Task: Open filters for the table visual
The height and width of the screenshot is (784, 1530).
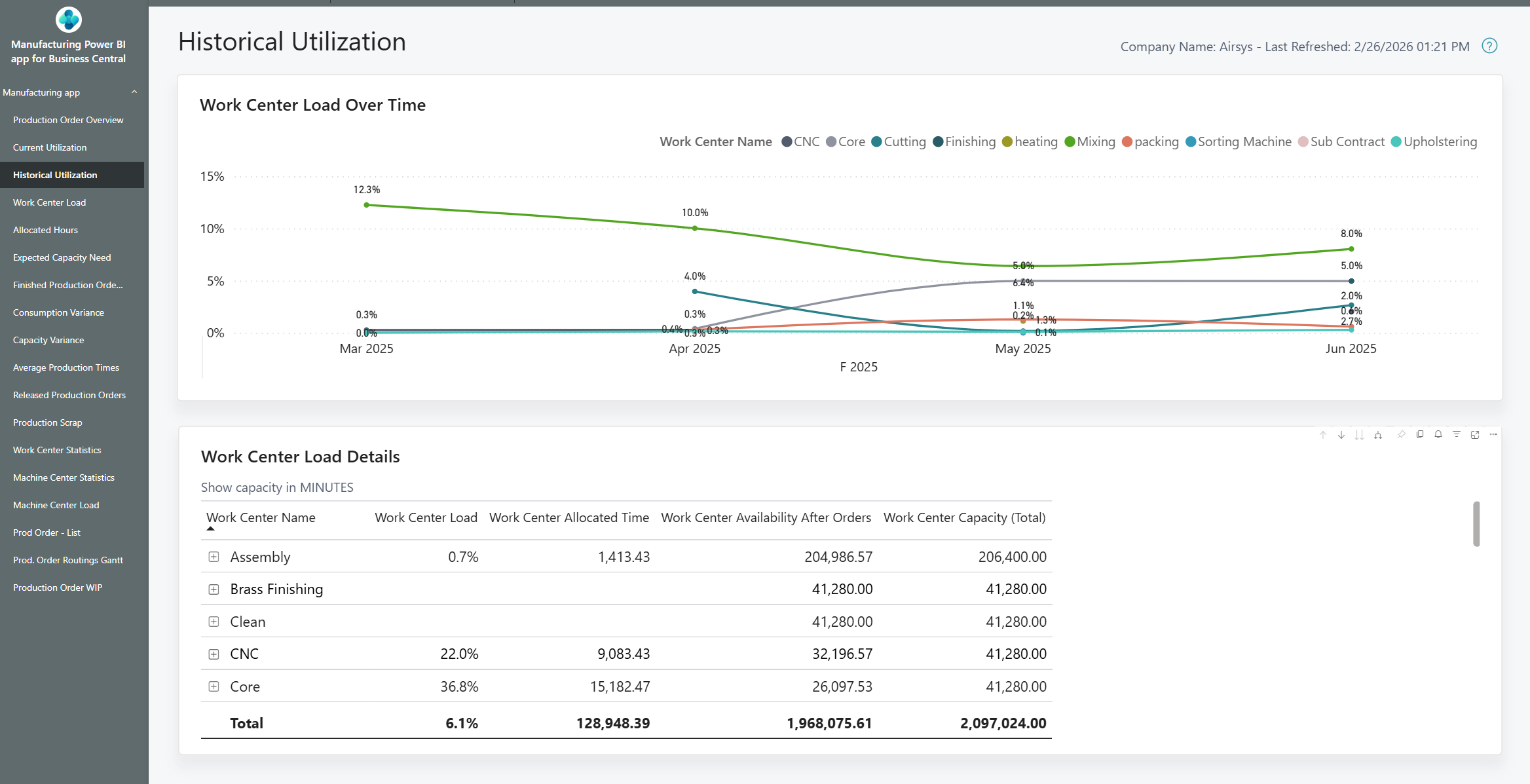Action: click(1457, 434)
